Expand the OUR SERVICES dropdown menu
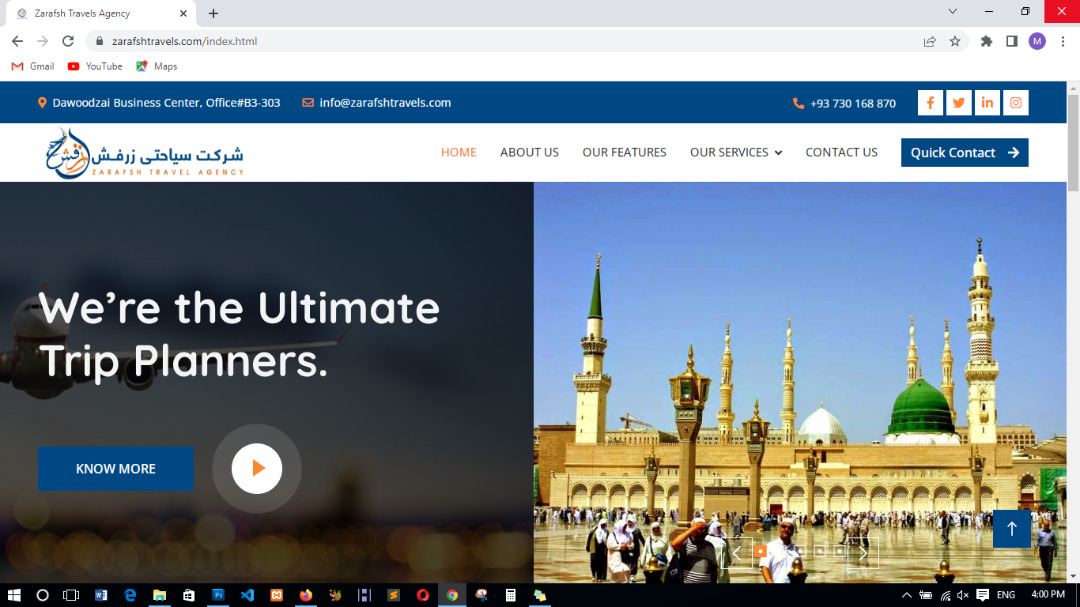Image resolution: width=1080 pixels, height=607 pixels. click(x=736, y=152)
